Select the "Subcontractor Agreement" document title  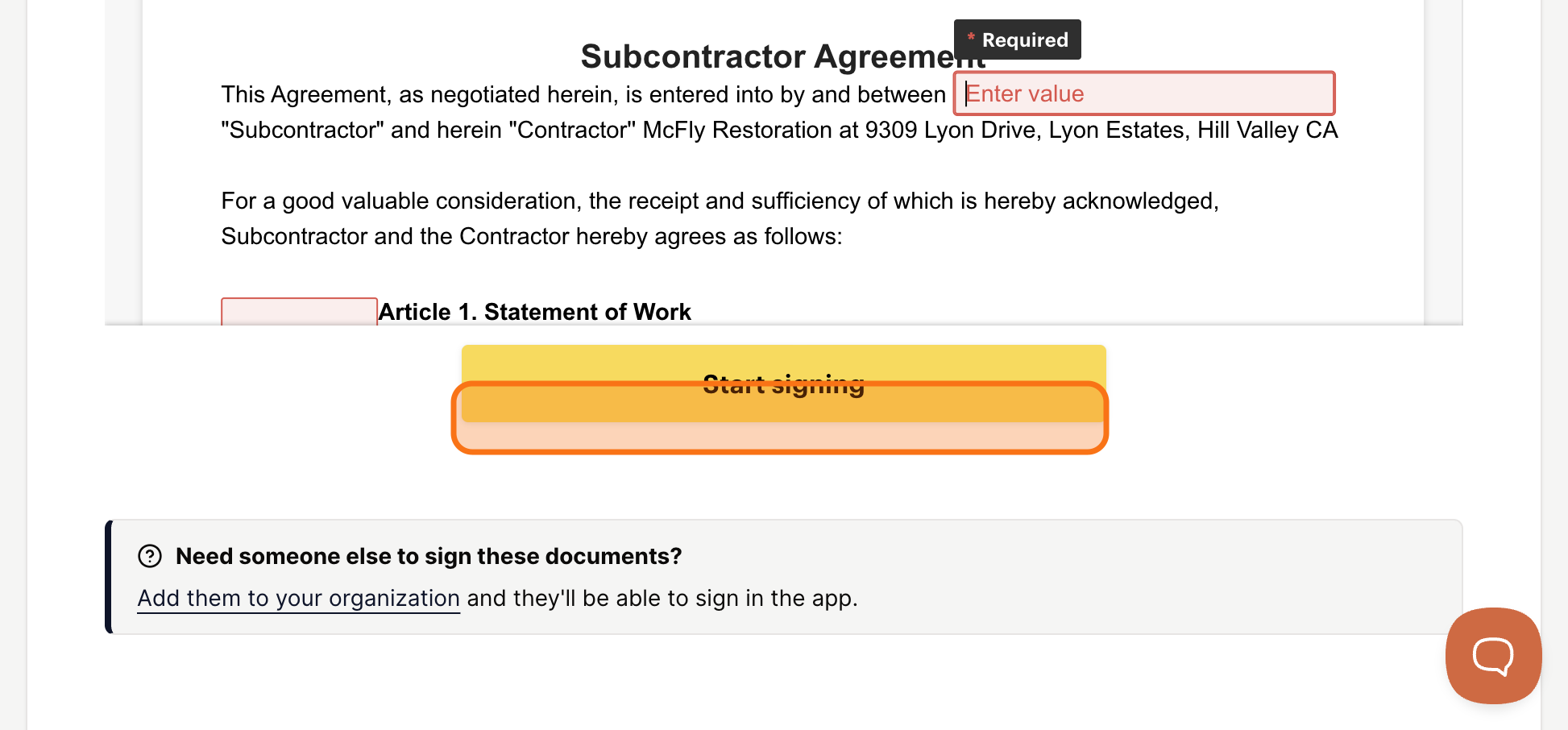[783, 56]
